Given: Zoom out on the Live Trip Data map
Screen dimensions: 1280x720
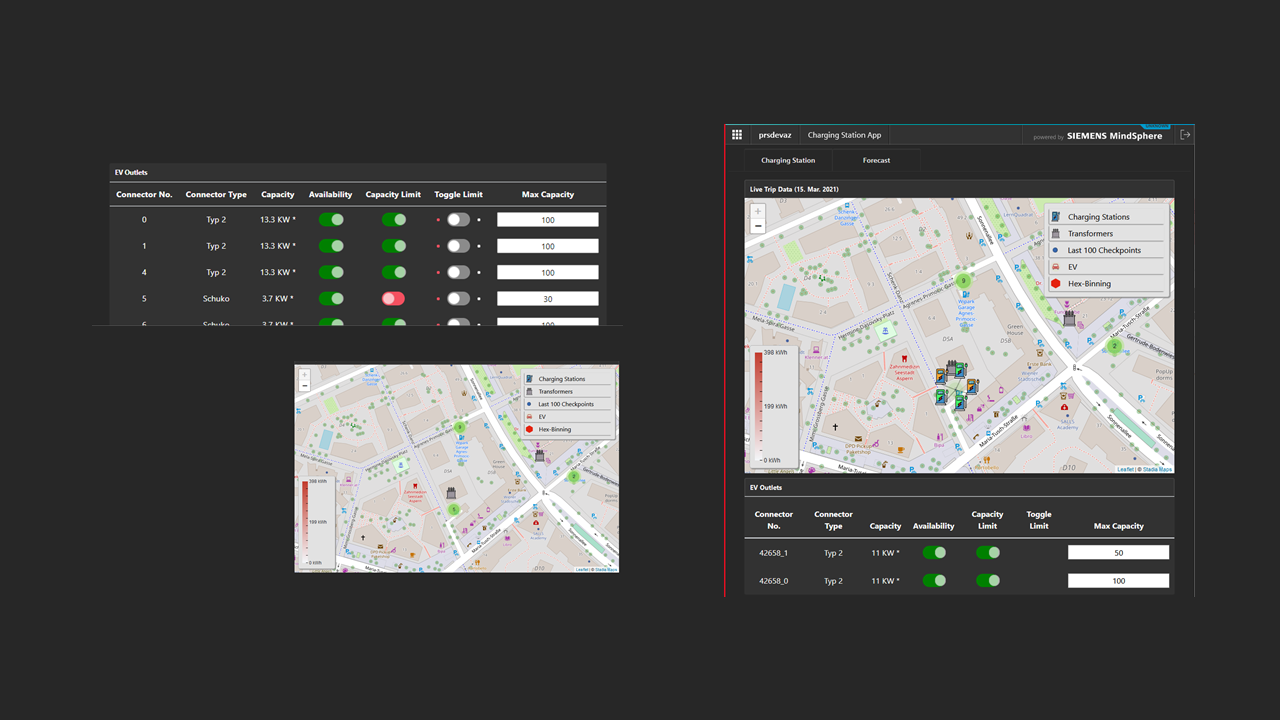Looking at the screenshot, I should pyautogui.click(x=758, y=227).
